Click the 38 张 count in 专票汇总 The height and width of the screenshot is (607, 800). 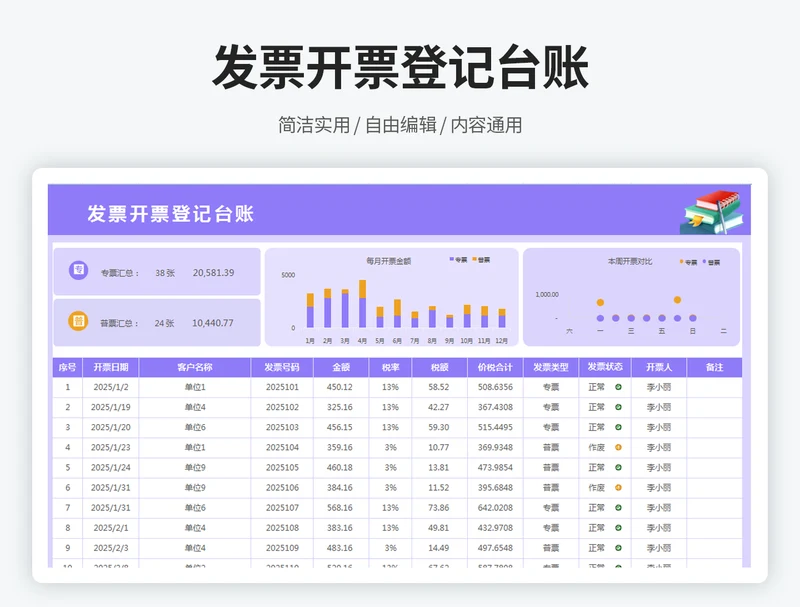tap(165, 273)
